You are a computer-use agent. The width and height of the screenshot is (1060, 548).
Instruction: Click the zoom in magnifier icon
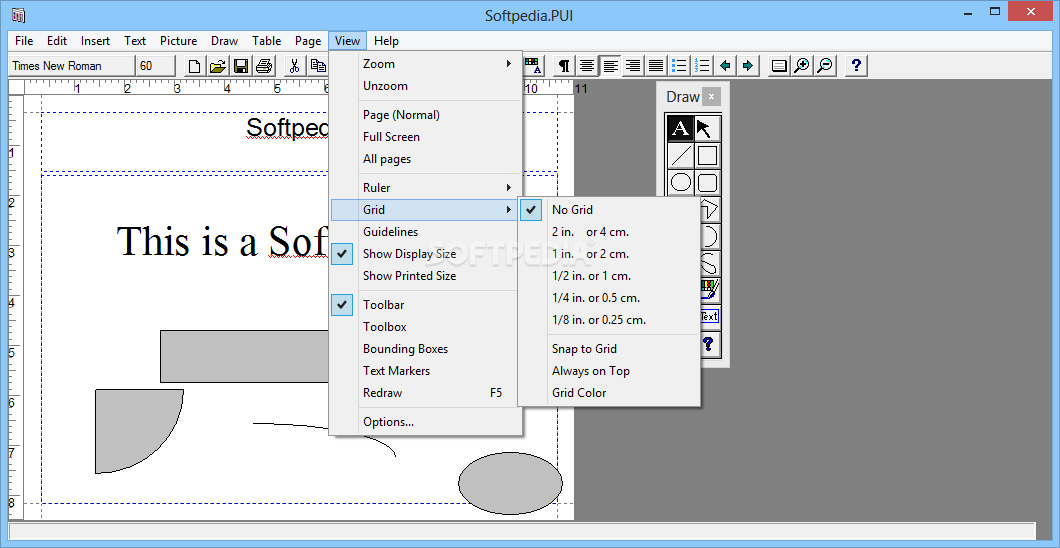[x=802, y=66]
